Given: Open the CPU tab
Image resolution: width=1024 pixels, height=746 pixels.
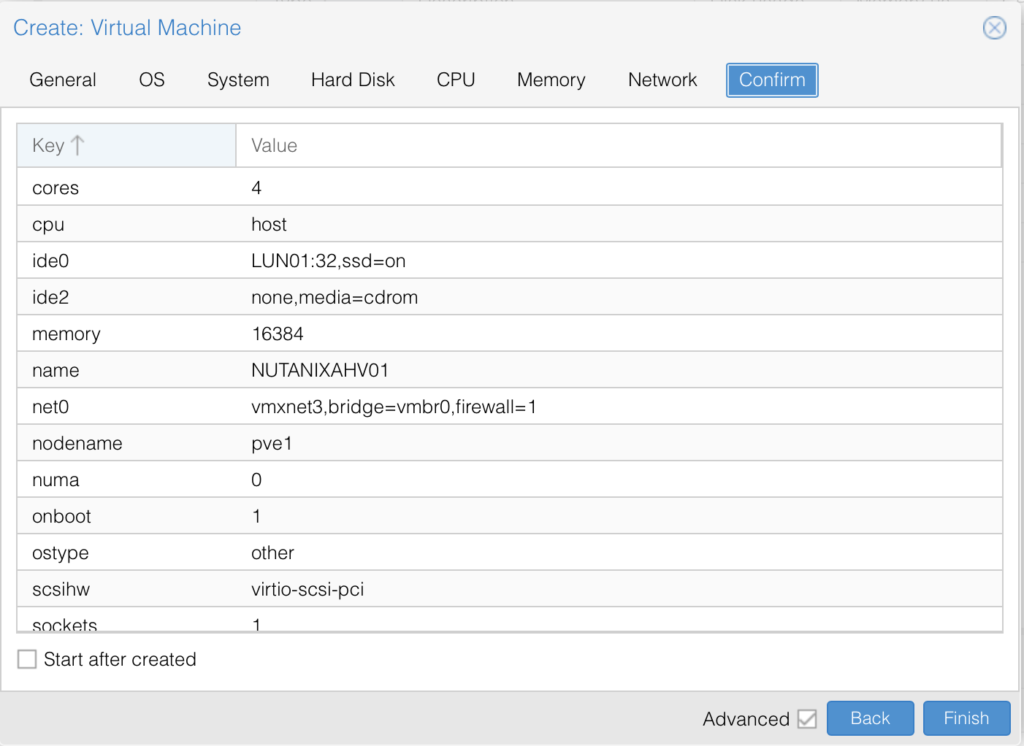Looking at the screenshot, I should tap(455, 80).
